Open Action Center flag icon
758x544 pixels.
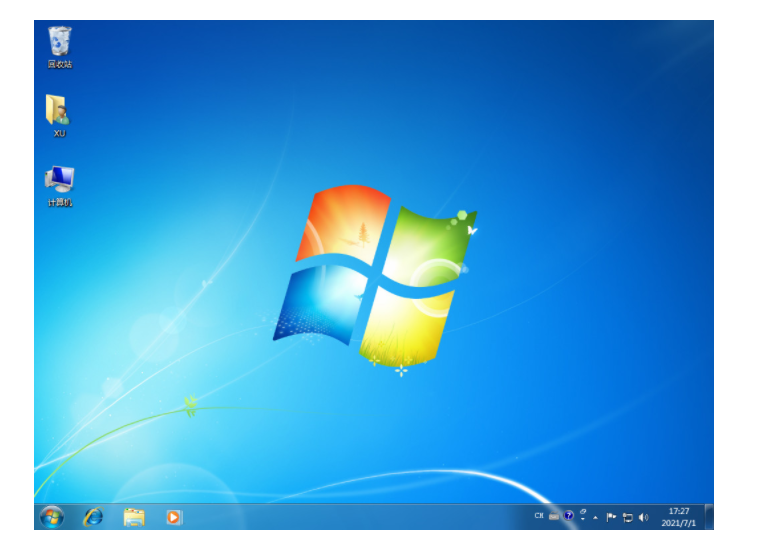(611, 517)
